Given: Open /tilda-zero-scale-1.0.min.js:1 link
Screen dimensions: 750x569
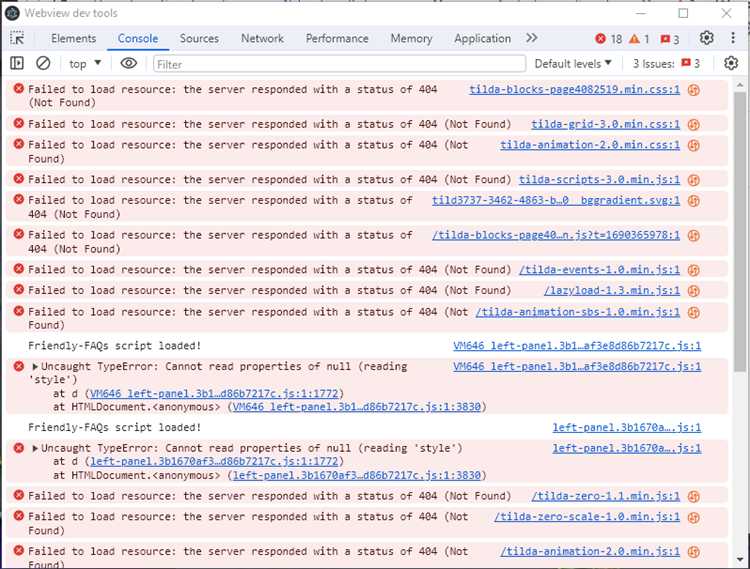Looking at the screenshot, I should (587, 517).
